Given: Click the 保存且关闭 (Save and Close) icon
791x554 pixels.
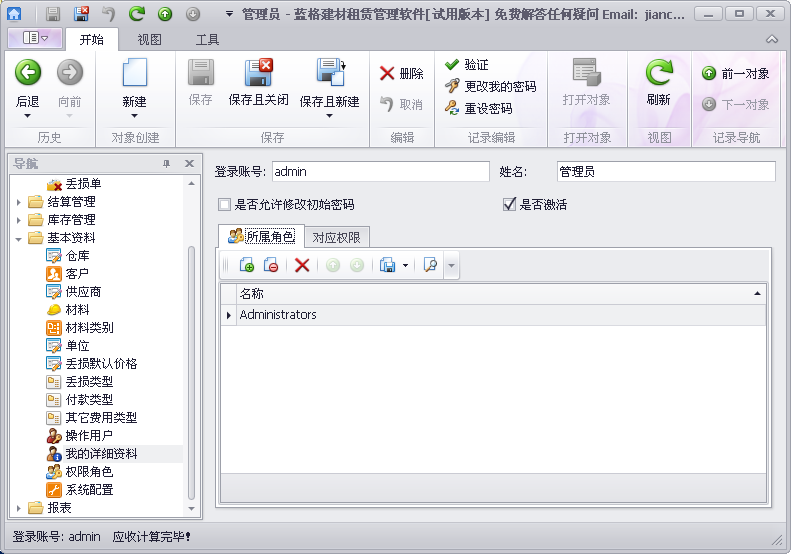Looking at the screenshot, I should [x=258, y=73].
